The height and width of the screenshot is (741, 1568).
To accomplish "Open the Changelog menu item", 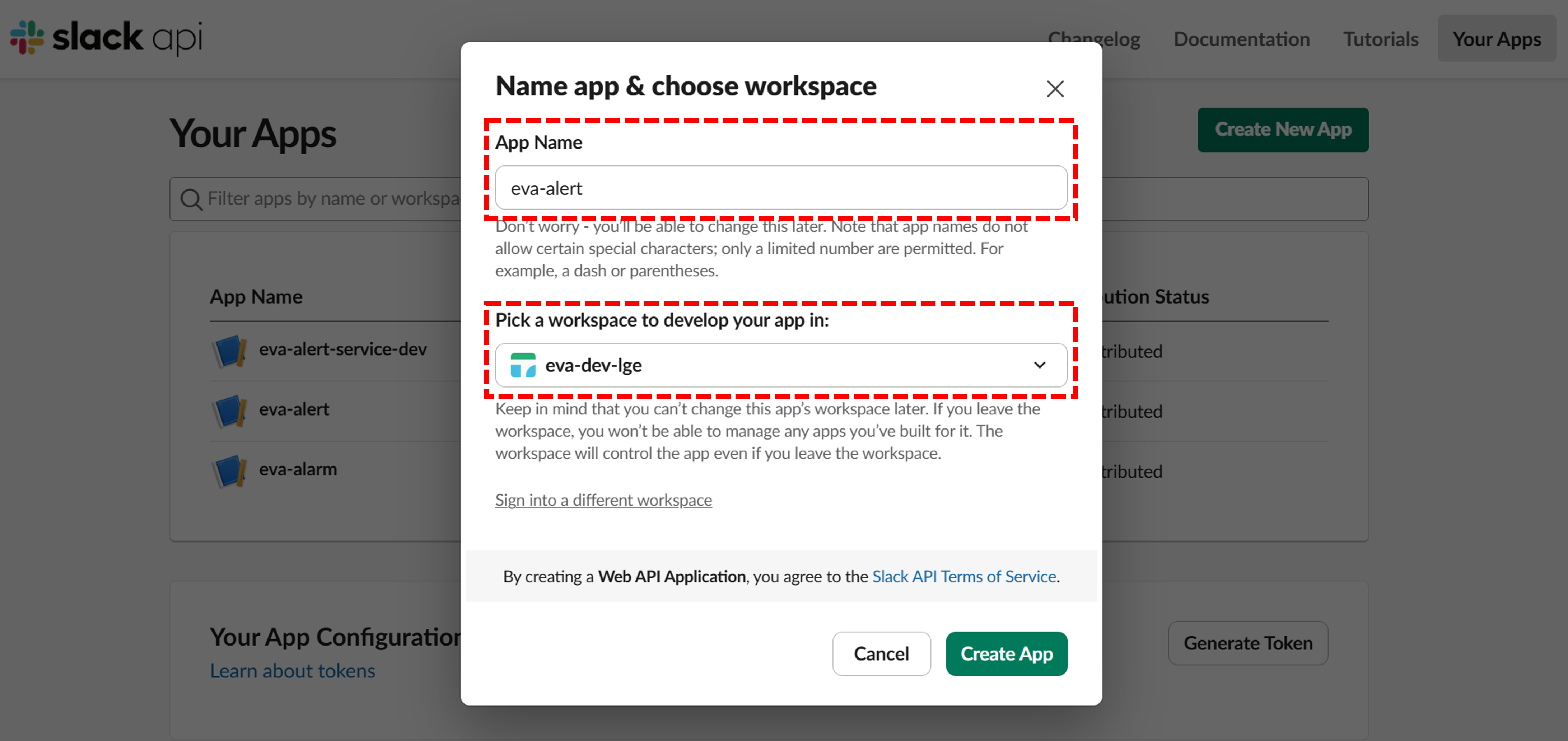I will pyautogui.click(x=1094, y=39).
